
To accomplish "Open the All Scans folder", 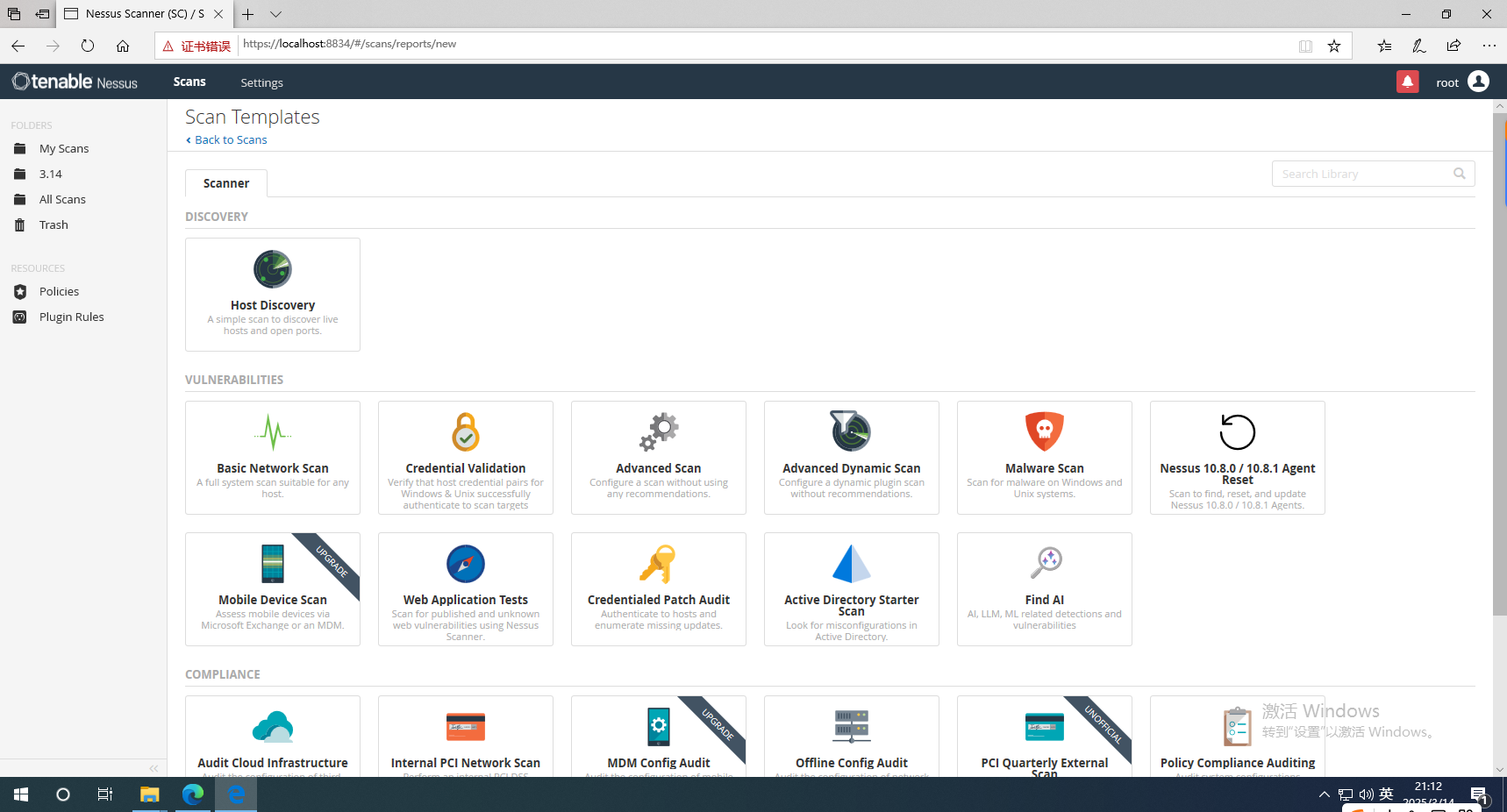I will tap(62, 199).
